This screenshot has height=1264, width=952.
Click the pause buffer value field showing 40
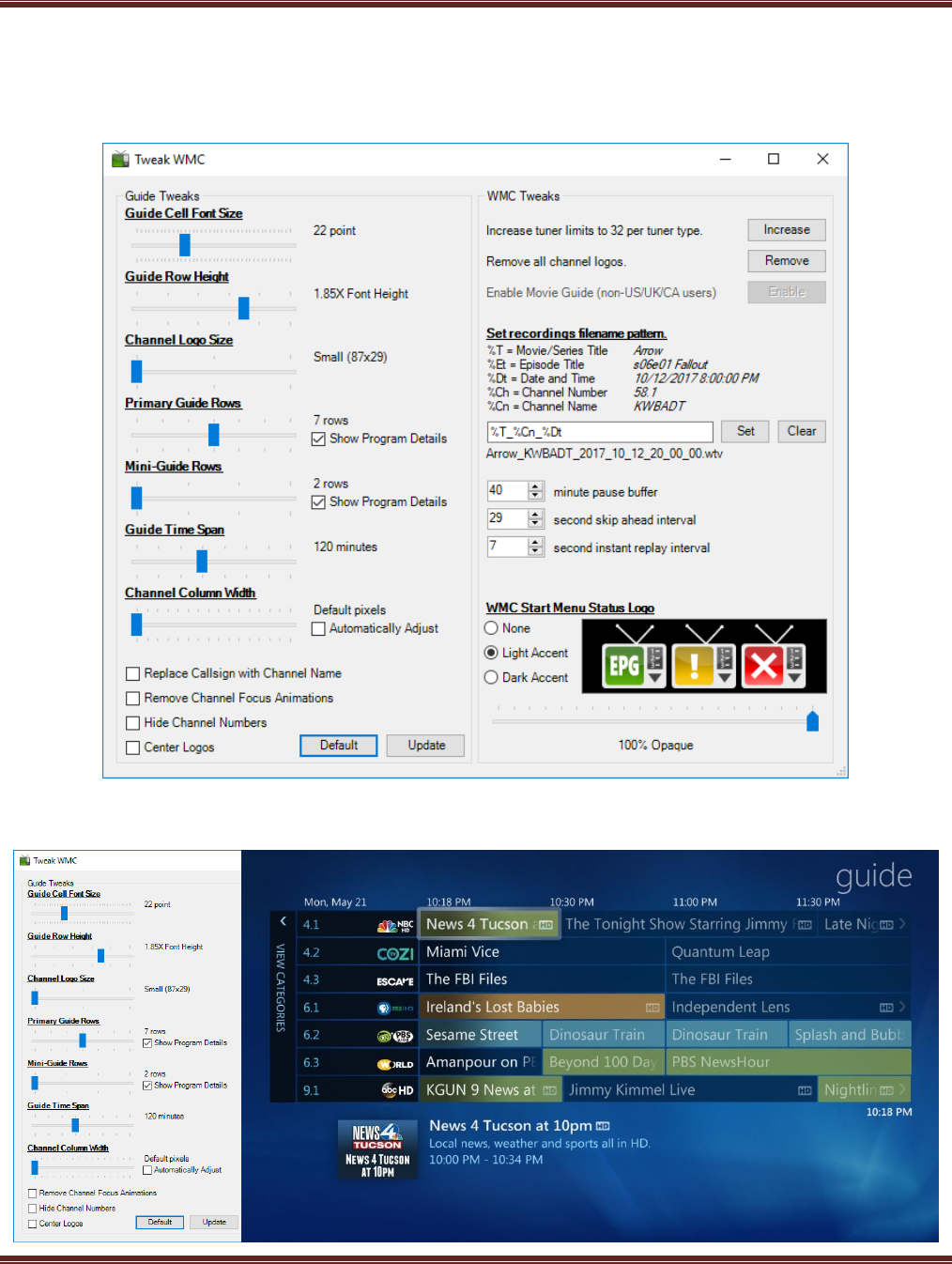tap(508, 490)
